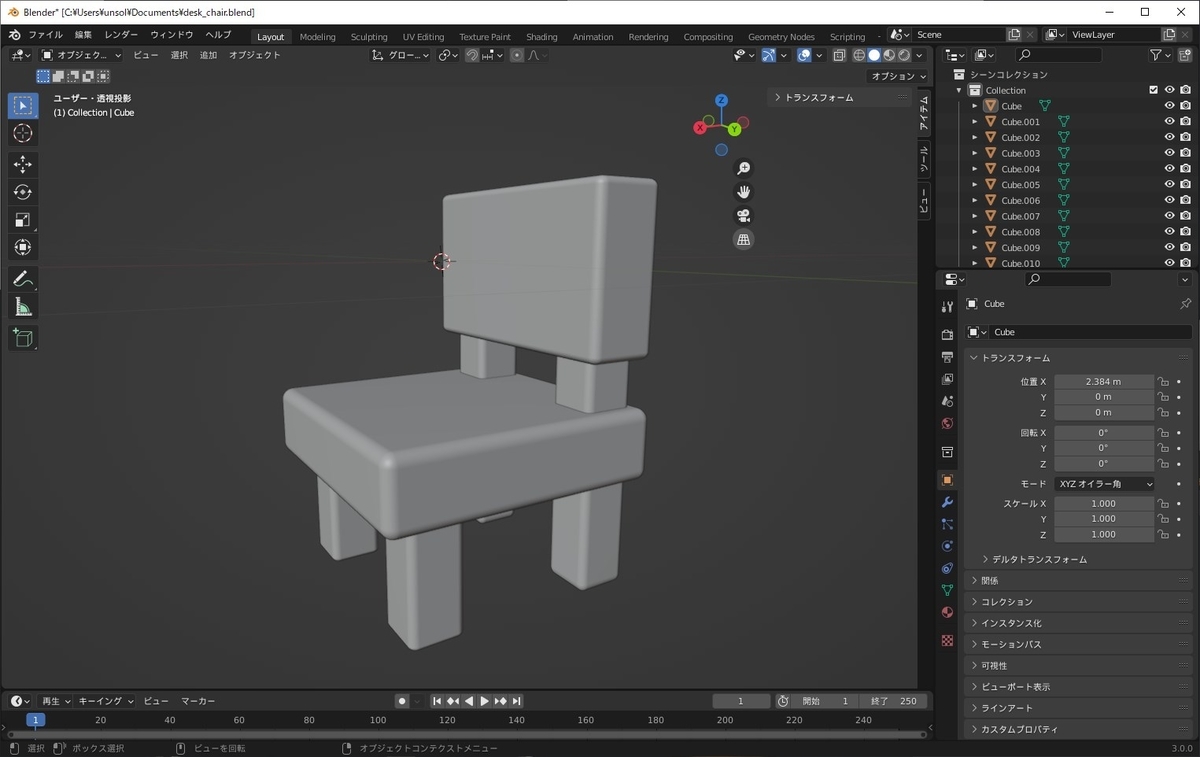Viewport: 1200px width, 757px height.
Task: Select the Scale tool
Action: point(23,220)
